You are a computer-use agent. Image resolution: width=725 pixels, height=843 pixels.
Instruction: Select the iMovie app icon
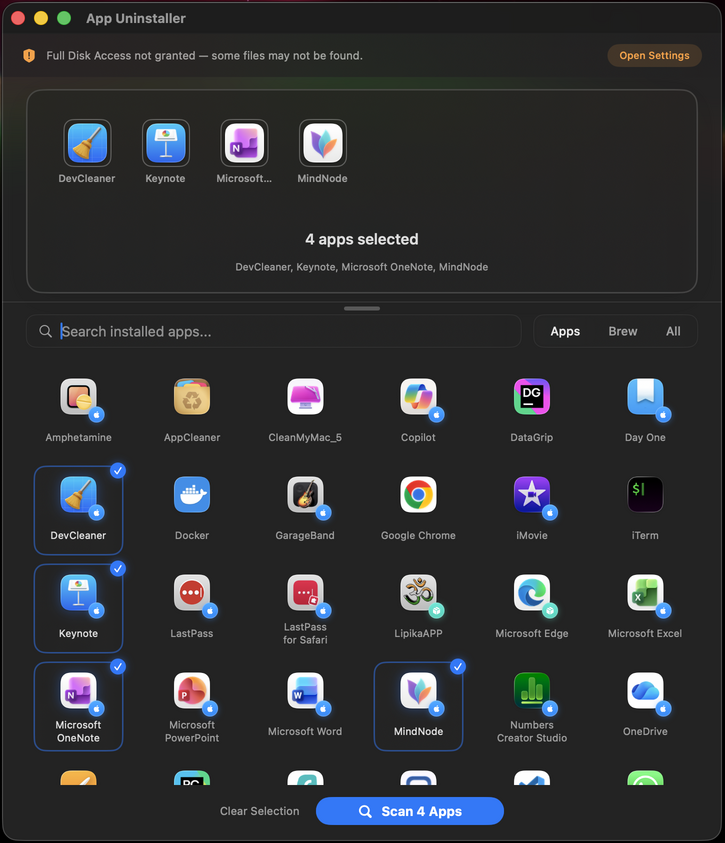tap(532, 495)
